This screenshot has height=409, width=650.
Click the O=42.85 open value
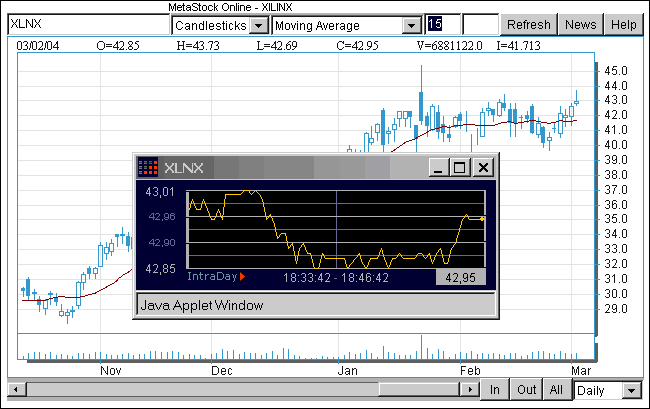pyautogui.click(x=118, y=46)
